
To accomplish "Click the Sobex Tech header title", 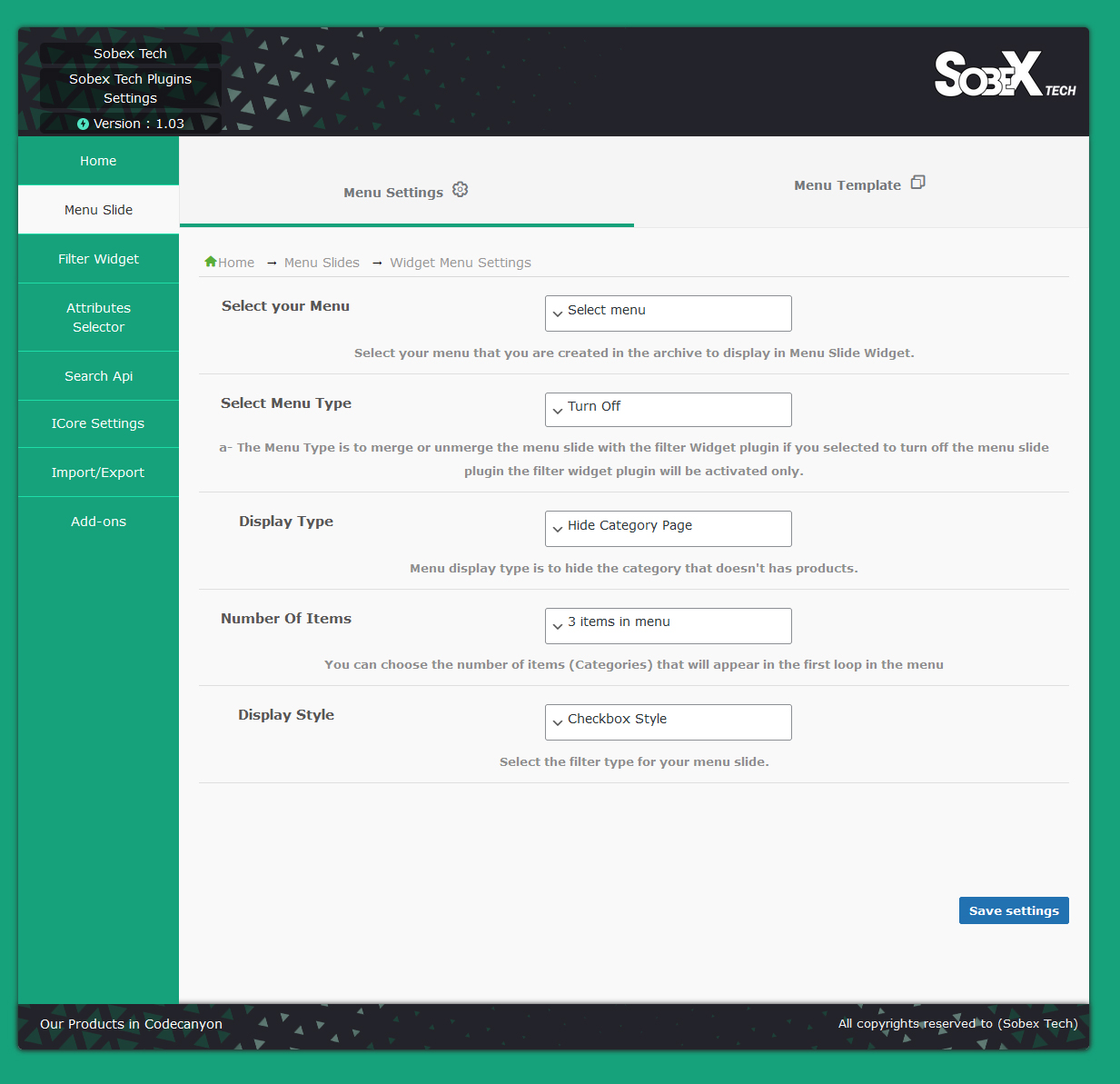I will tap(130, 54).
